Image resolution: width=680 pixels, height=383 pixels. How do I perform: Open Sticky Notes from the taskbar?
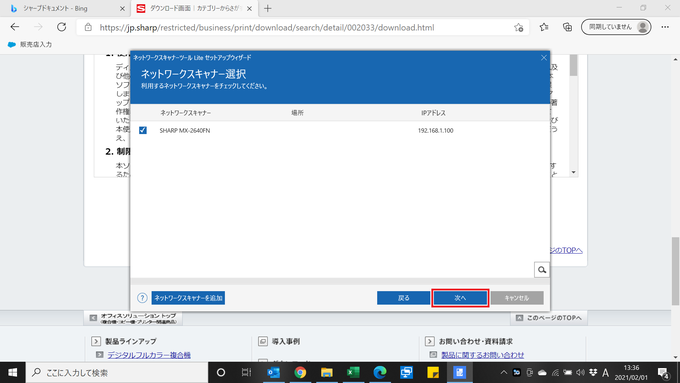[433, 373]
